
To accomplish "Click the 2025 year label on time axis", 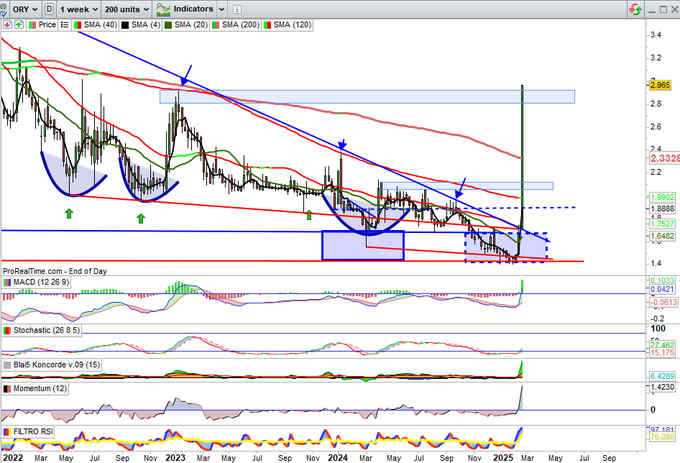I will tap(503, 458).
